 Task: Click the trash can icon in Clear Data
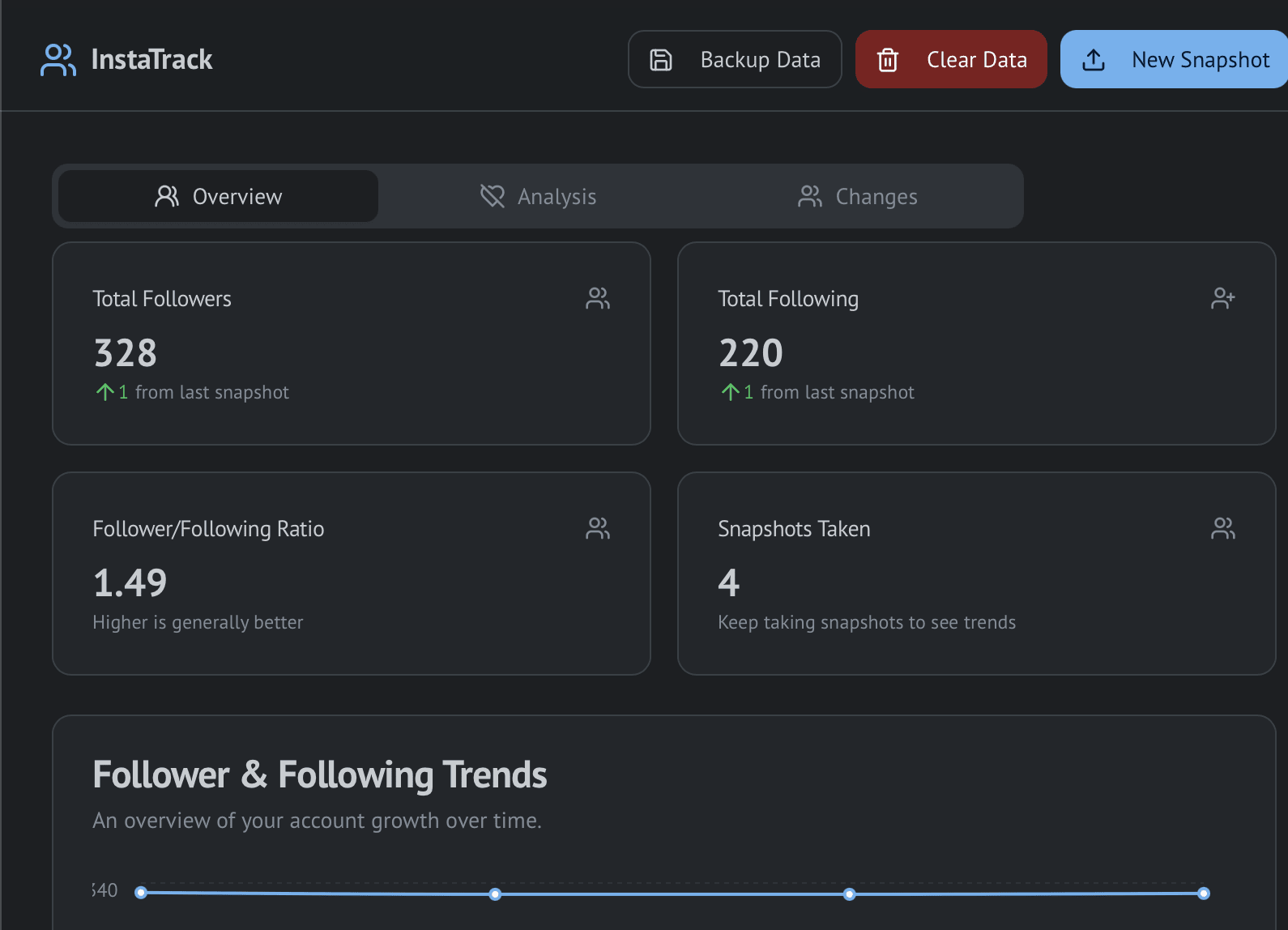pos(888,60)
